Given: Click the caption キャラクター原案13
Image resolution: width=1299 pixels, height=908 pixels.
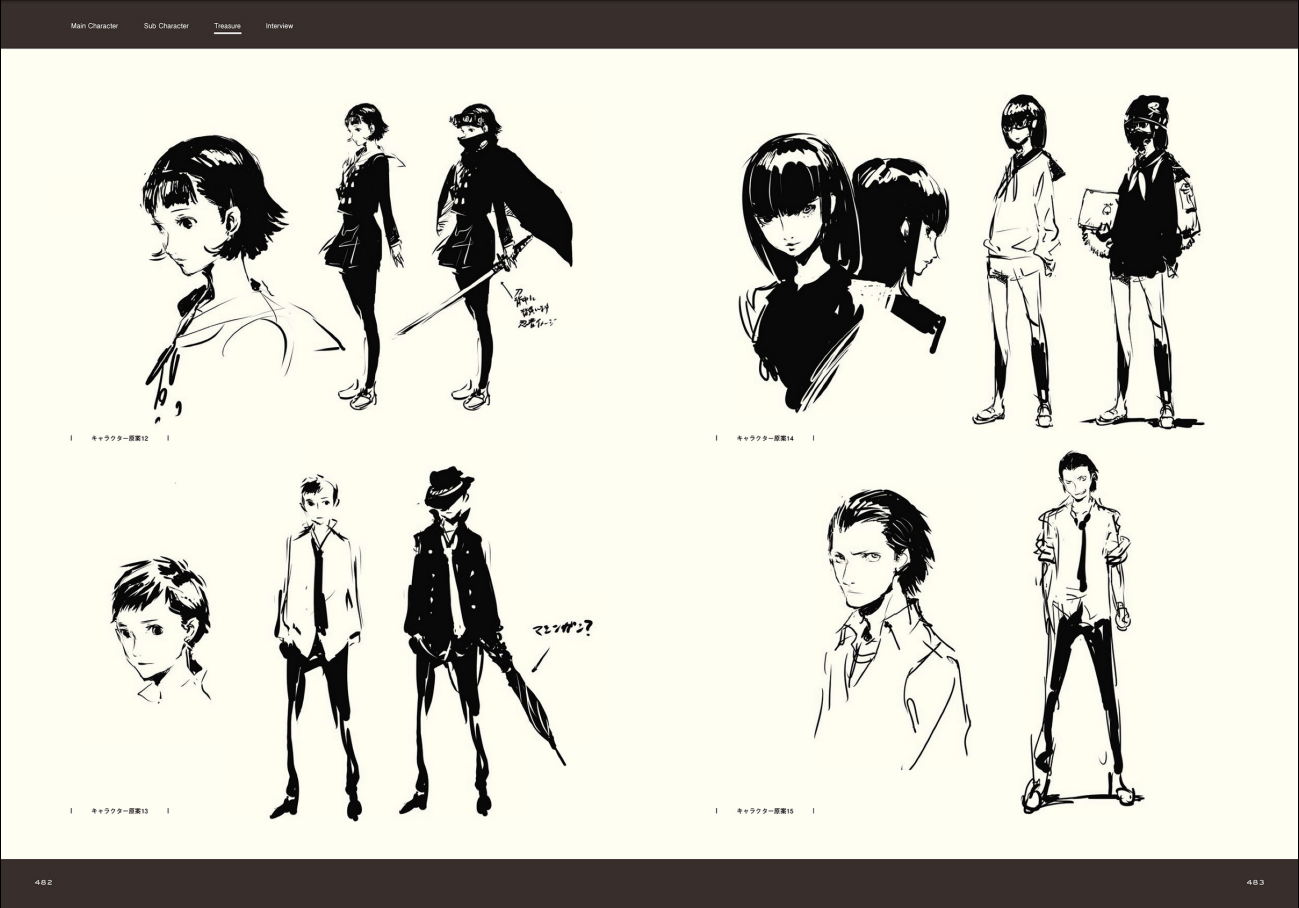Looking at the screenshot, I should tap(119, 810).
